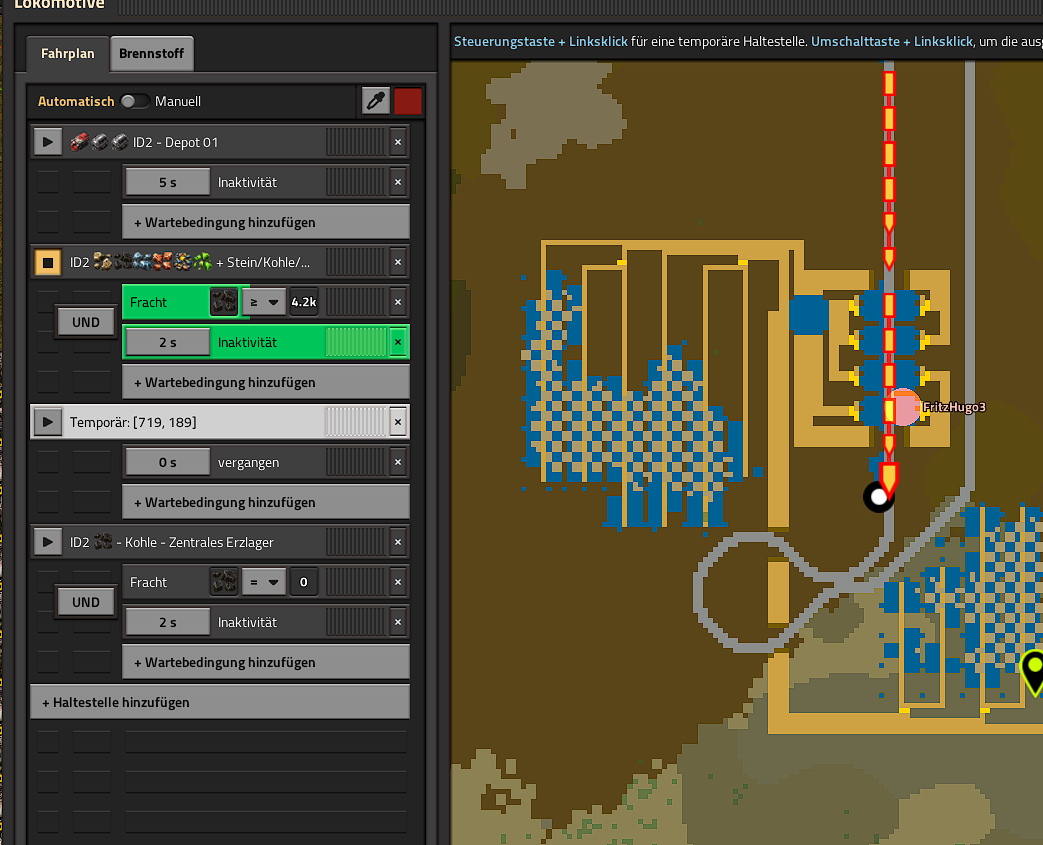This screenshot has width=1043, height=845.
Task: Toggle UND operator for Zentrales Erzlager conditions
Action: pyautogui.click(x=86, y=602)
